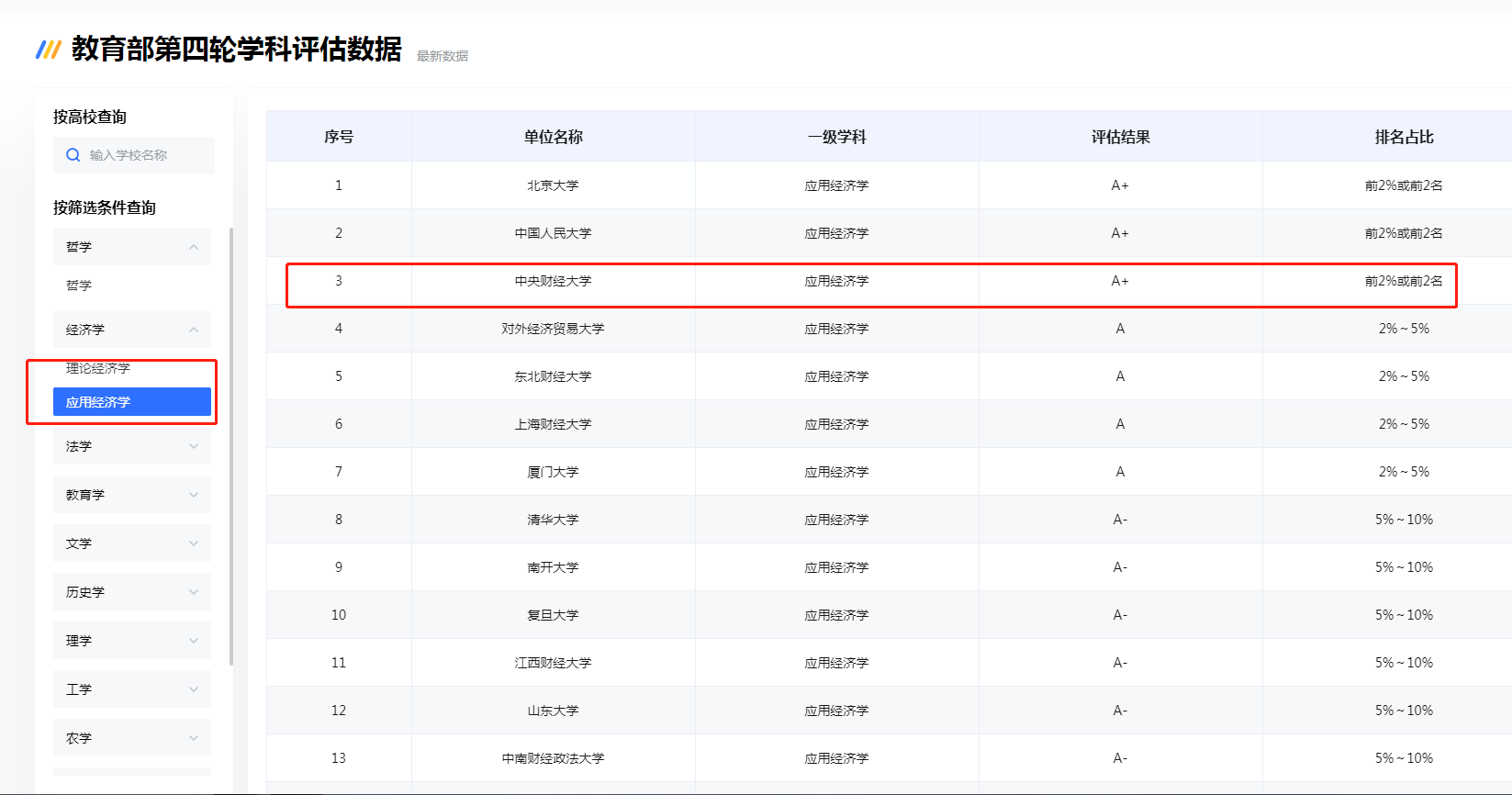
Task: Click 2%~5% in 东北财经大学 row
Action: pyautogui.click(x=1404, y=376)
